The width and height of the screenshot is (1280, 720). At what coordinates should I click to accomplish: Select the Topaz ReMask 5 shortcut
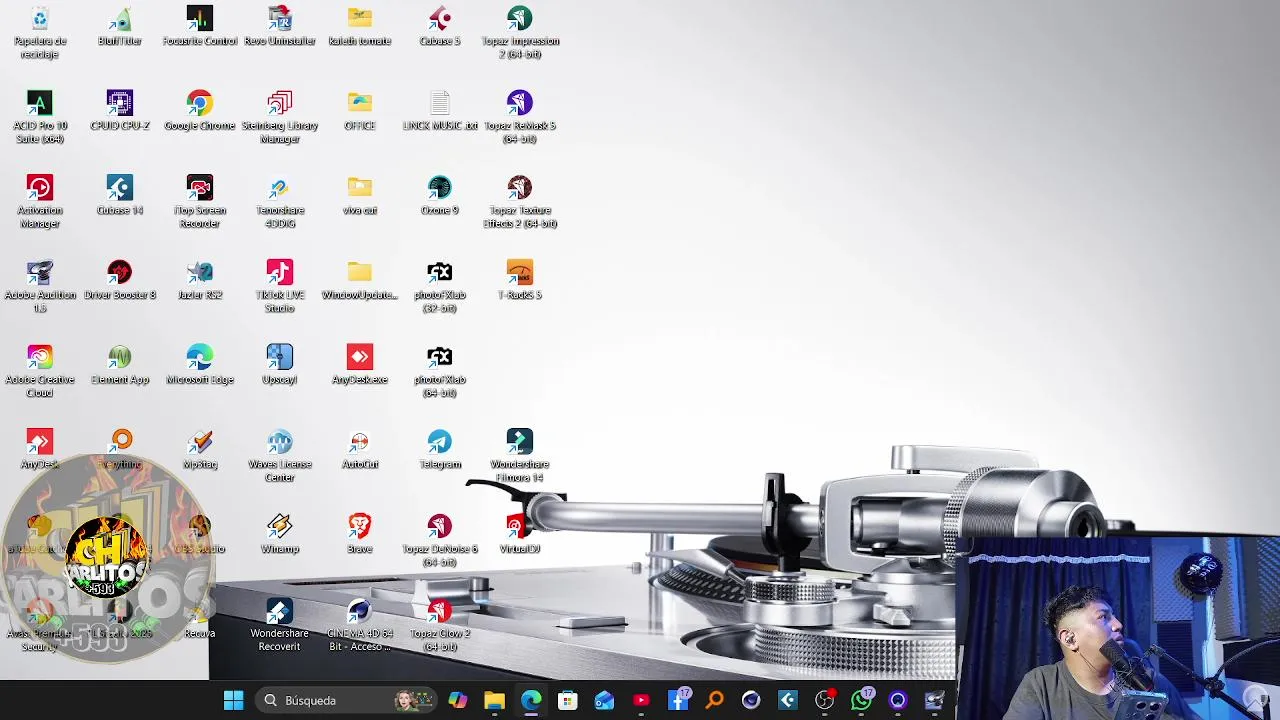520,116
